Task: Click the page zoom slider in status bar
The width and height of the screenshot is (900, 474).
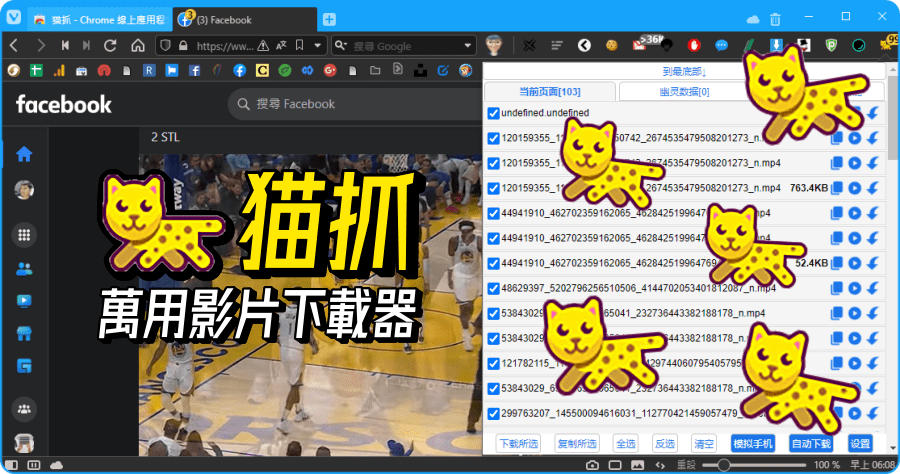Action: tap(754, 465)
